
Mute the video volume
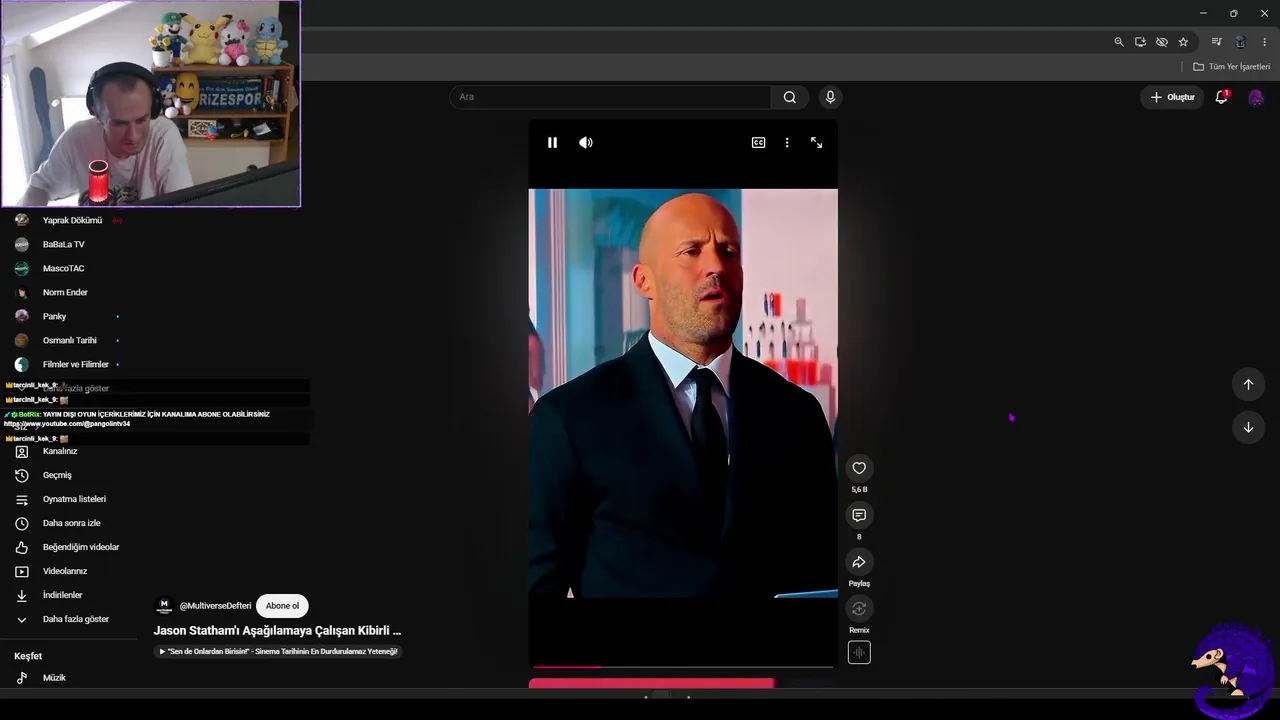pyautogui.click(x=586, y=143)
